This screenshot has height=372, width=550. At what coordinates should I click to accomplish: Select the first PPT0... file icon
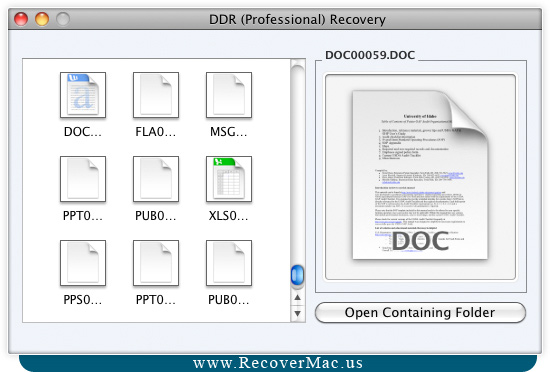[x=83, y=179]
